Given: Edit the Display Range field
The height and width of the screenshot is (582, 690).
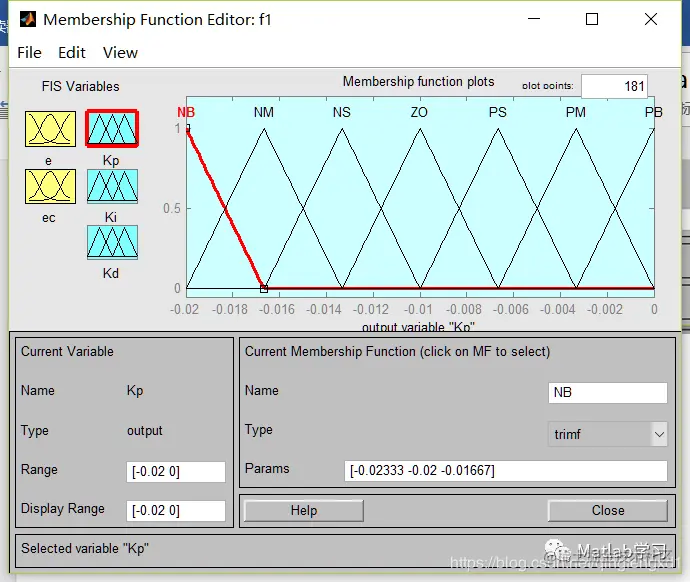Looking at the screenshot, I should [x=176, y=511].
